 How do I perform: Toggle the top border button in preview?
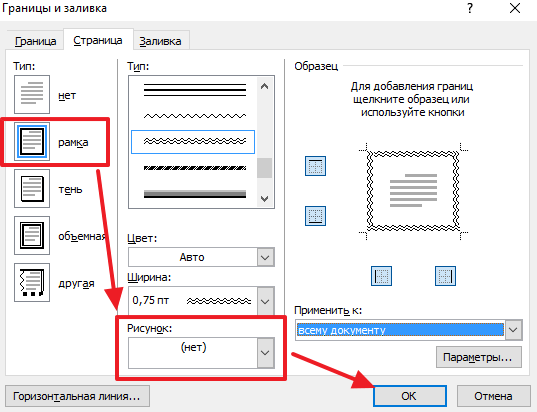coord(315,166)
